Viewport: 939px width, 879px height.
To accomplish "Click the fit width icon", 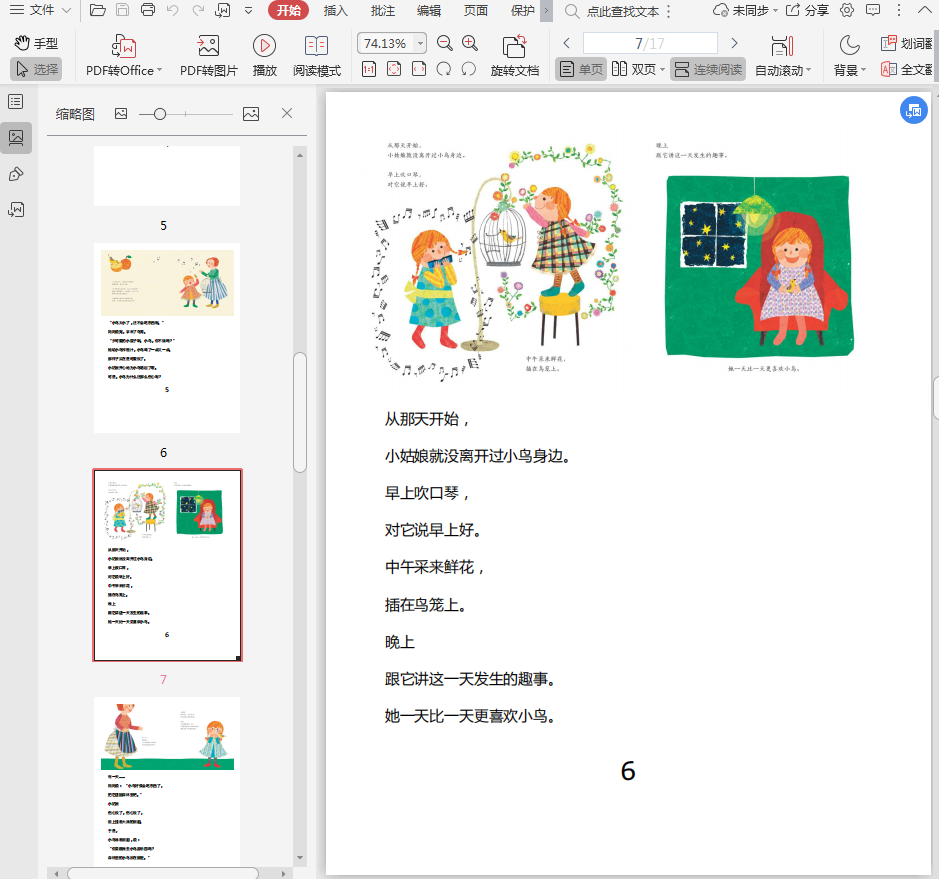I will [x=419, y=69].
